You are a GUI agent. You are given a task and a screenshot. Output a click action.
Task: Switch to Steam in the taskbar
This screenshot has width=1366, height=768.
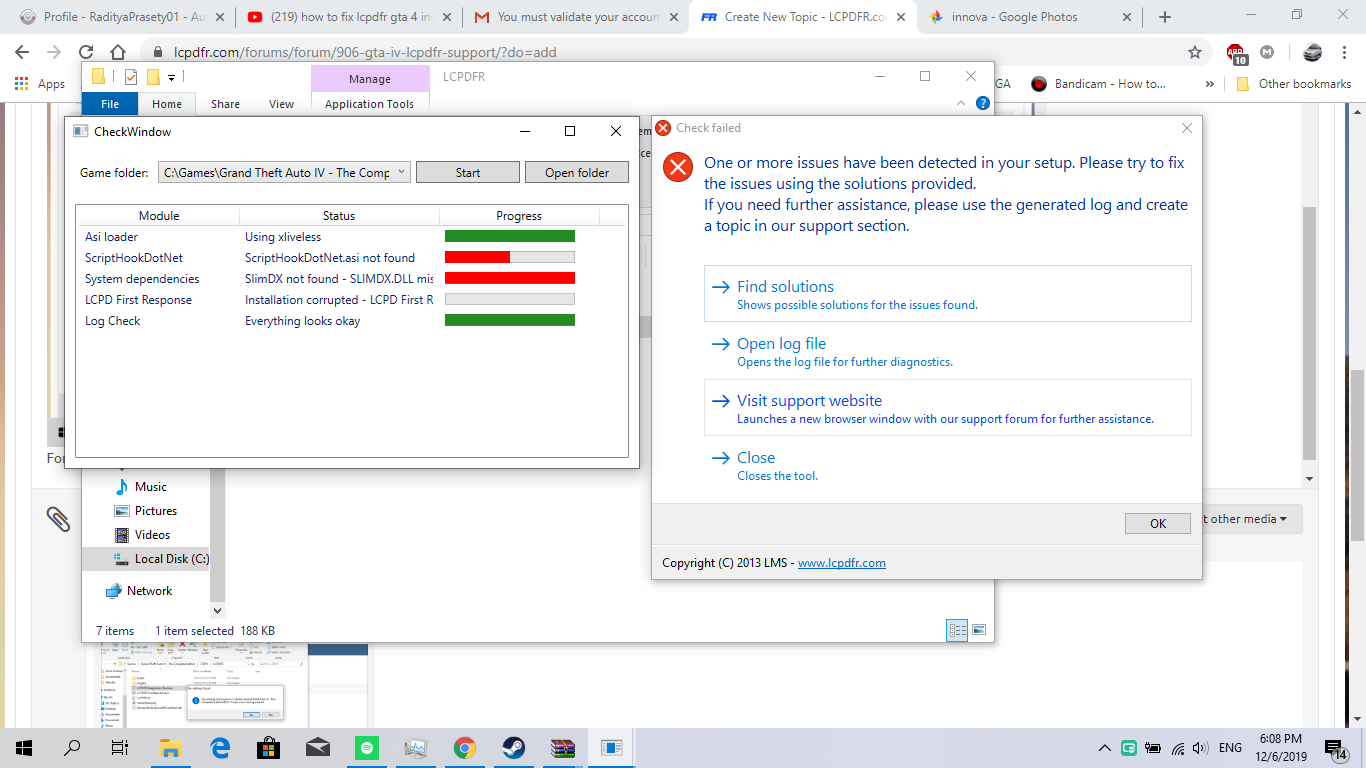tap(514, 748)
